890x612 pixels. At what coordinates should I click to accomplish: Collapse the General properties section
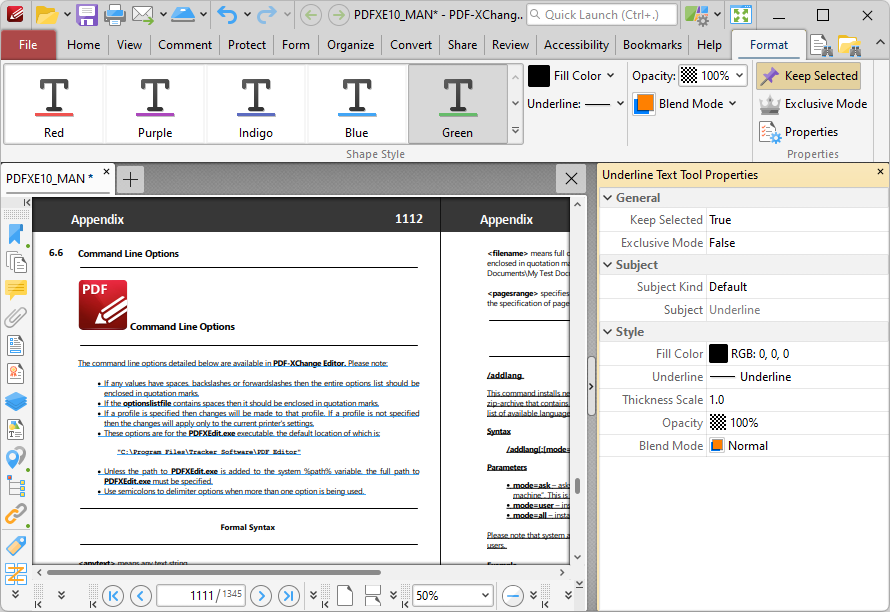pos(607,198)
